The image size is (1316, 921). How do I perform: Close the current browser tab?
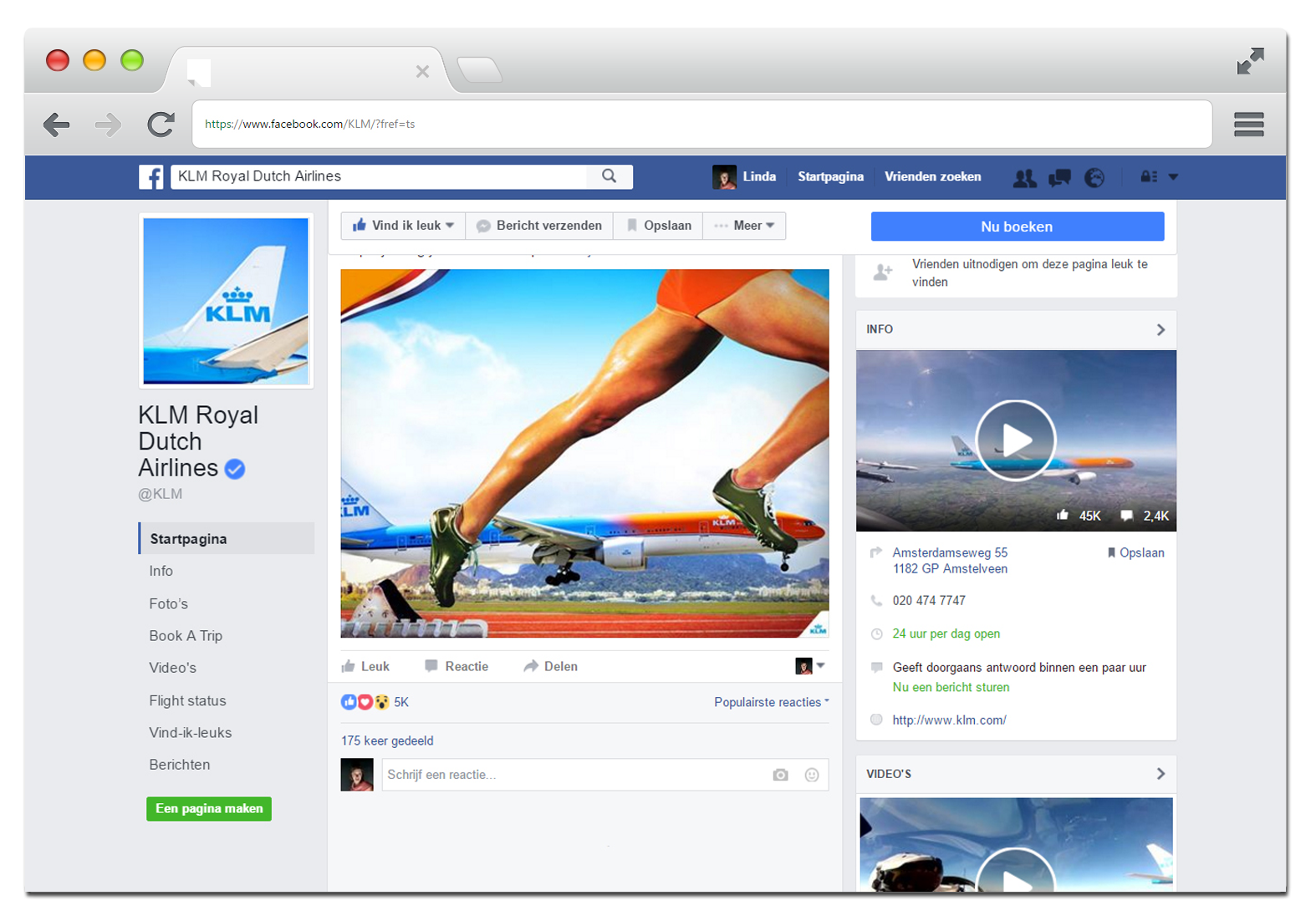(x=422, y=72)
